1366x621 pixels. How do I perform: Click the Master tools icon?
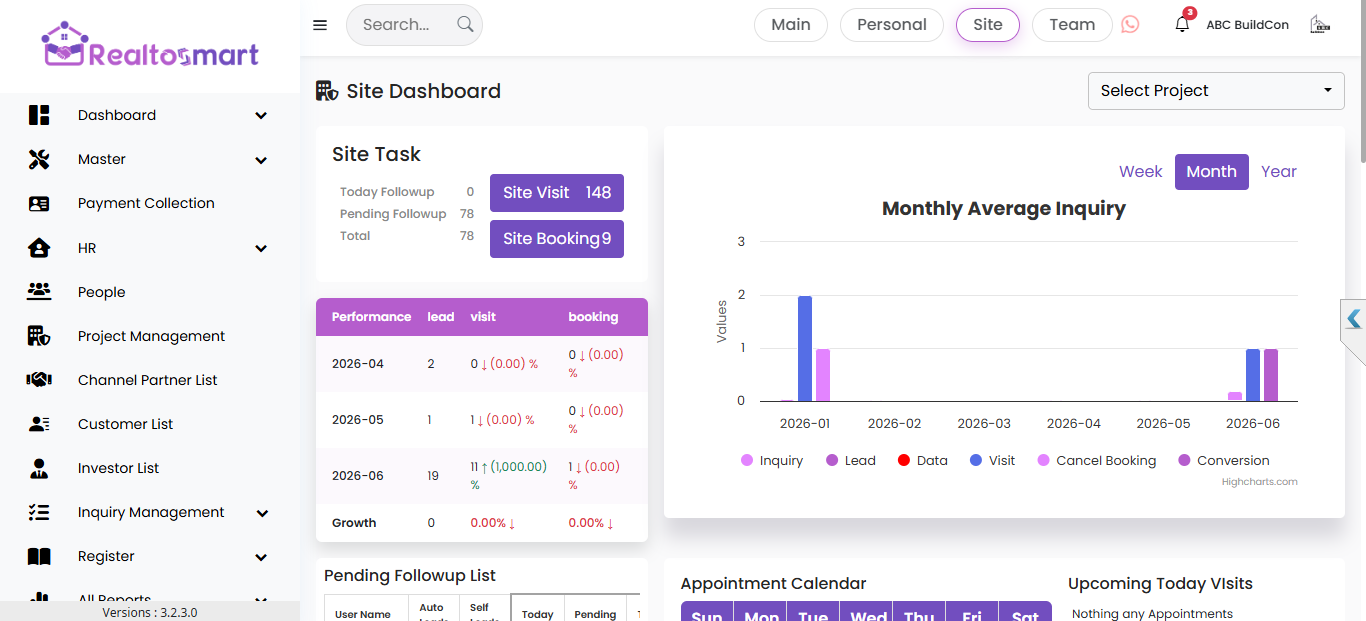click(x=39, y=159)
